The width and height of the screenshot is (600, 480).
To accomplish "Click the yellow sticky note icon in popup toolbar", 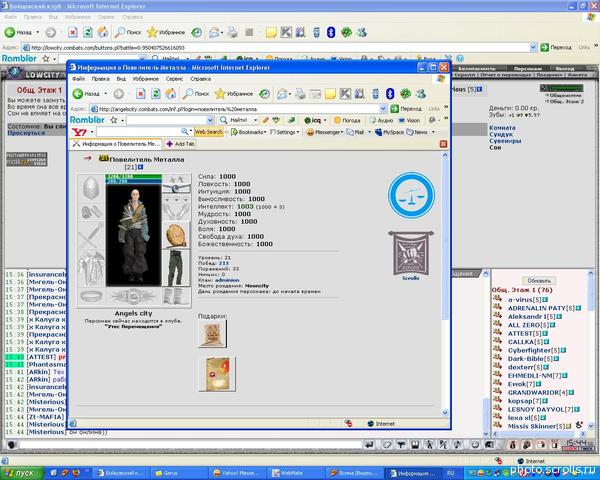I will click(330, 94).
